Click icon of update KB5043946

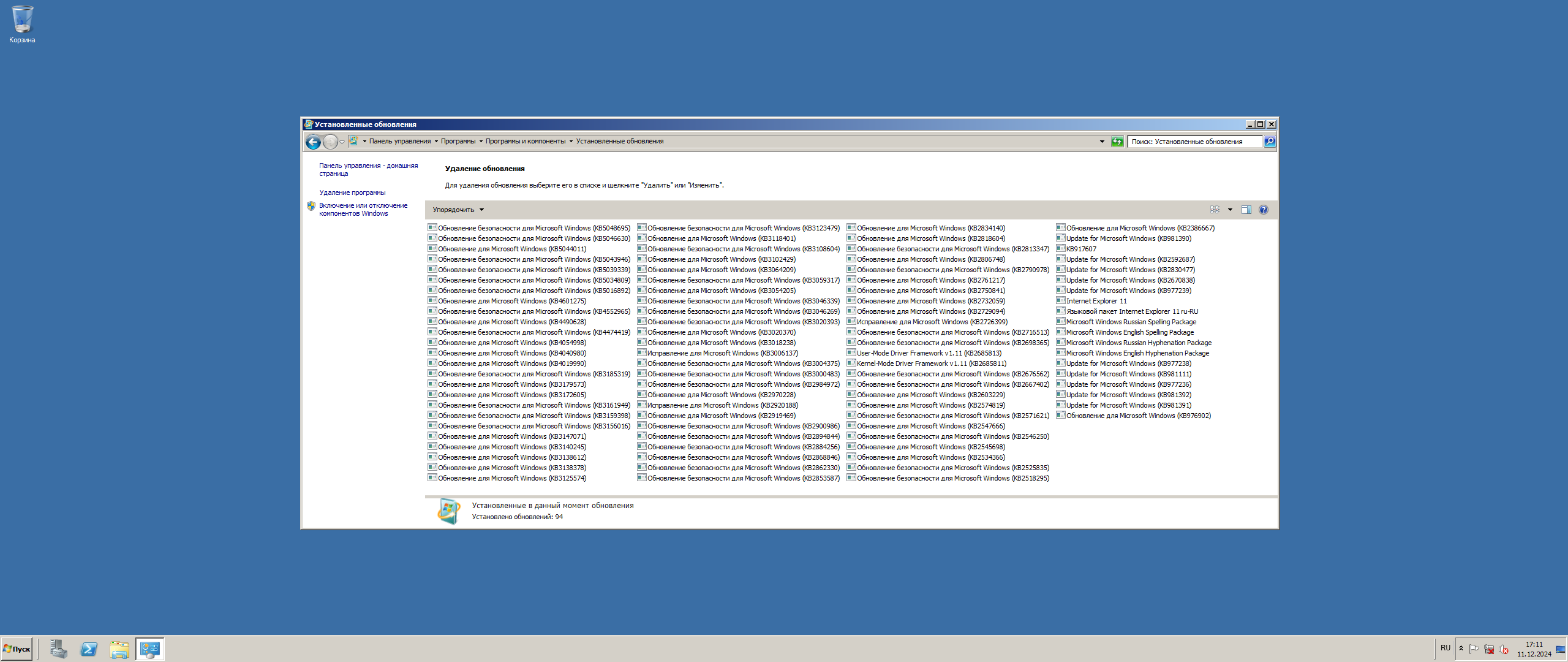click(x=432, y=259)
